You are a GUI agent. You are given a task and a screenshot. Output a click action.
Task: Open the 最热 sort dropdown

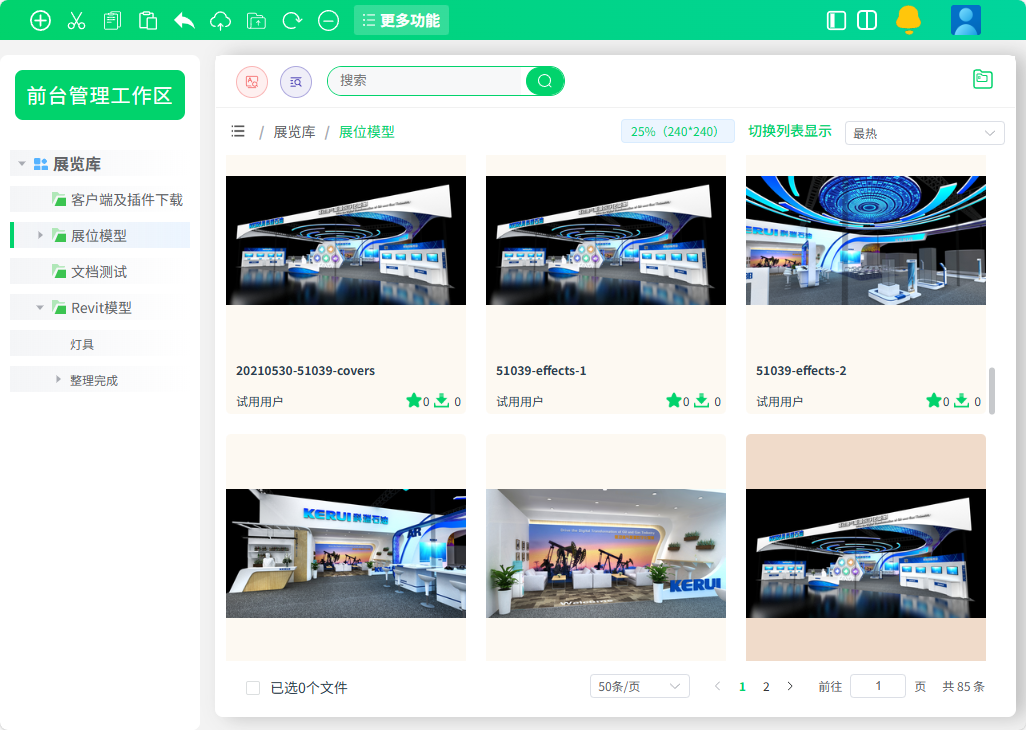(x=923, y=132)
